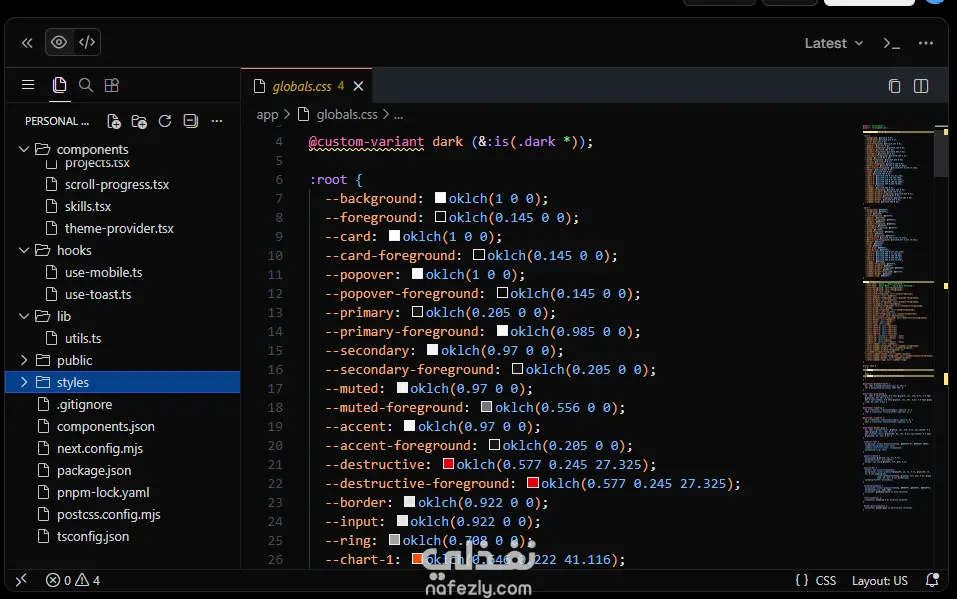Image resolution: width=957 pixels, height=599 pixels.
Task: Collapse the side panel with double chevron
Action: point(27,43)
